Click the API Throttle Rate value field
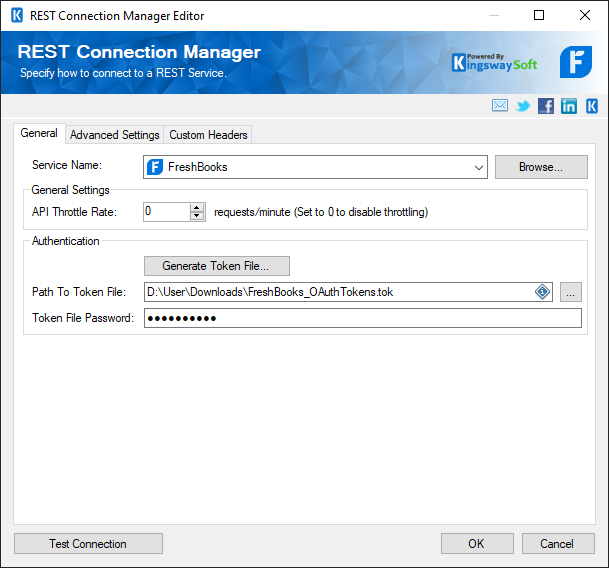609x568 pixels. click(167, 212)
